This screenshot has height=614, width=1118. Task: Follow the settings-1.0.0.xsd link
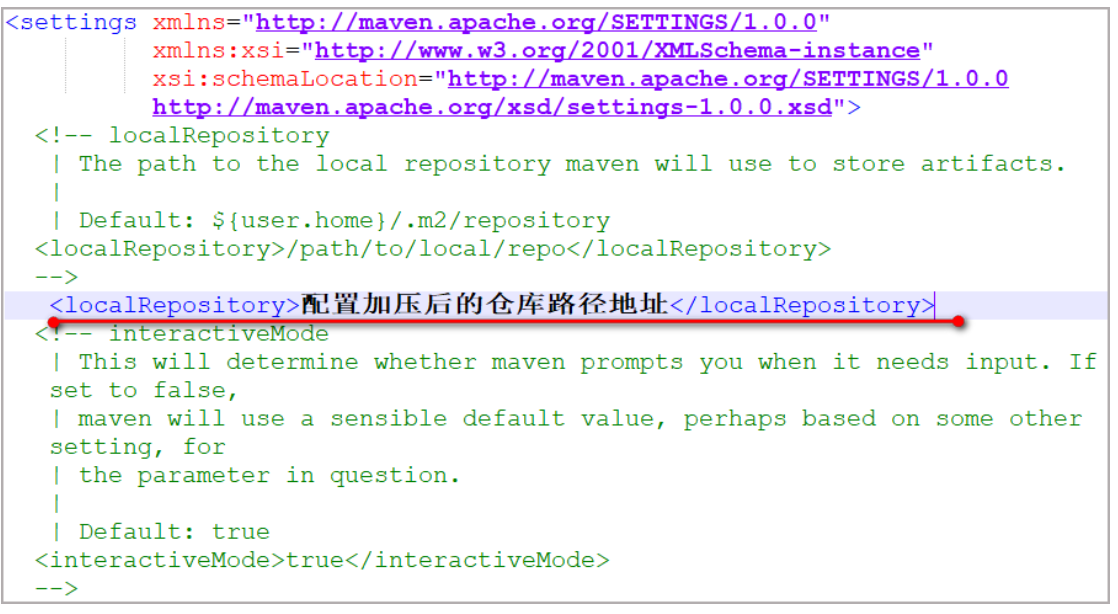[x=492, y=107]
